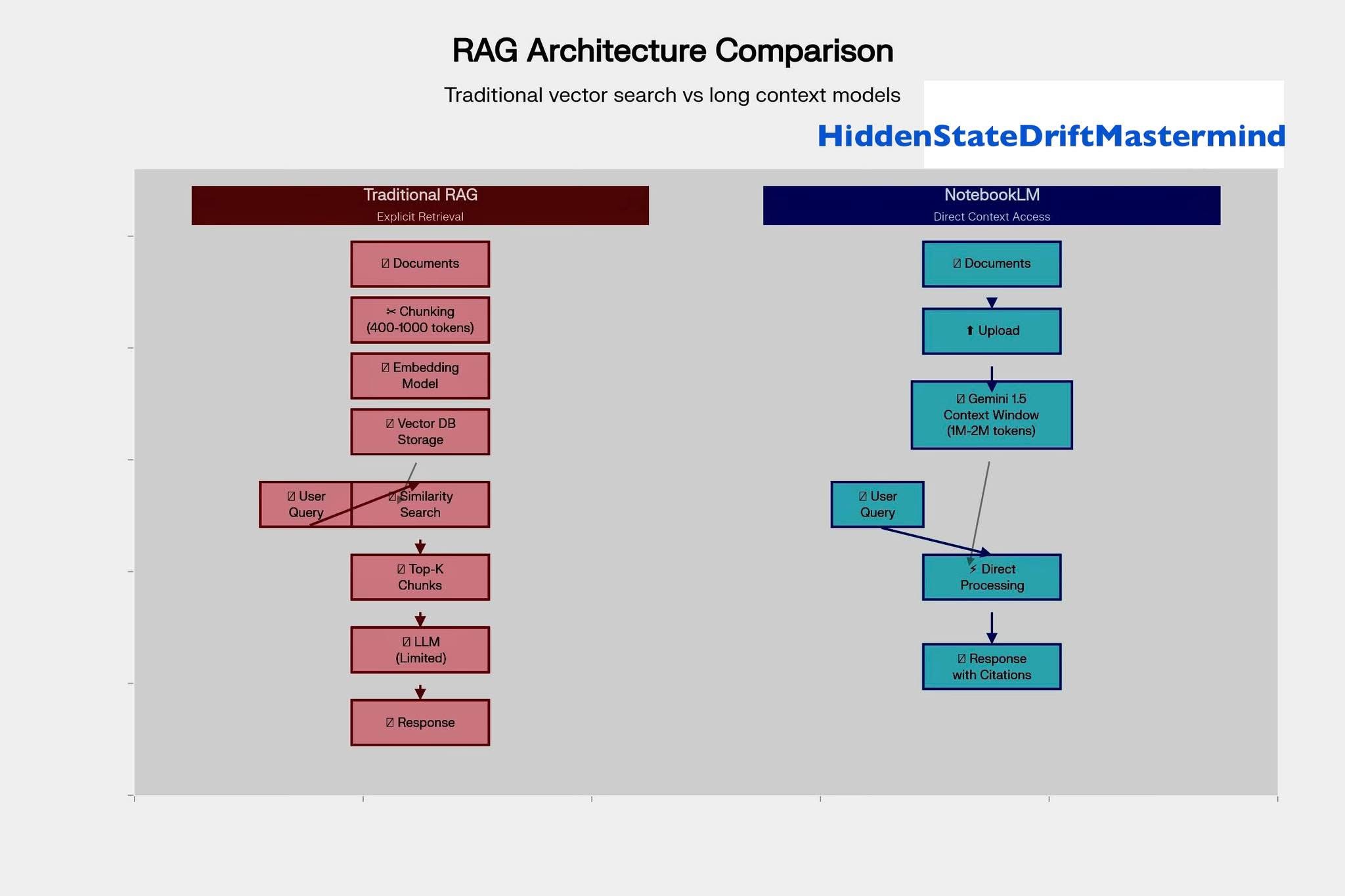Select the red Documents box
Image resolution: width=1345 pixels, height=896 pixels.
tap(420, 264)
